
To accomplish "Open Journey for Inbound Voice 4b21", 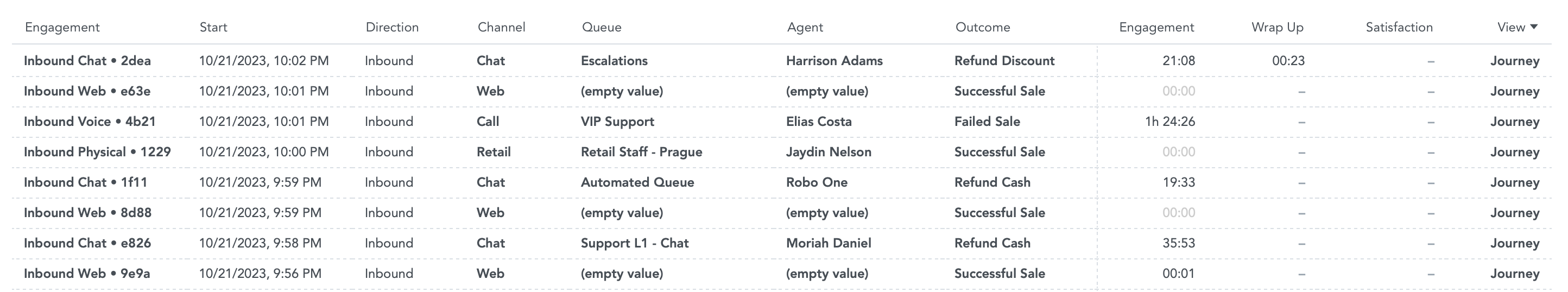I will tap(1514, 122).
